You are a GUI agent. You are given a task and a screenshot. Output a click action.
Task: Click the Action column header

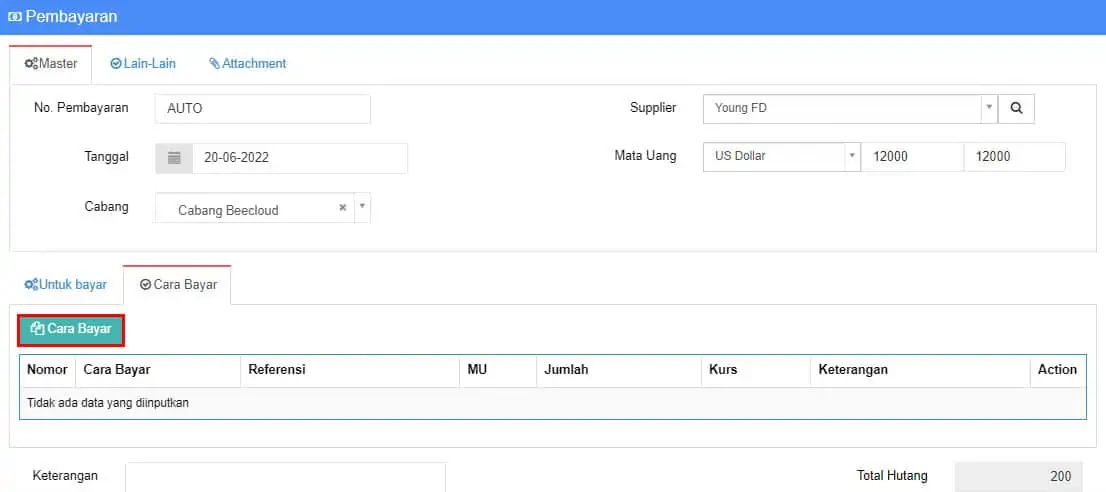coord(1057,370)
